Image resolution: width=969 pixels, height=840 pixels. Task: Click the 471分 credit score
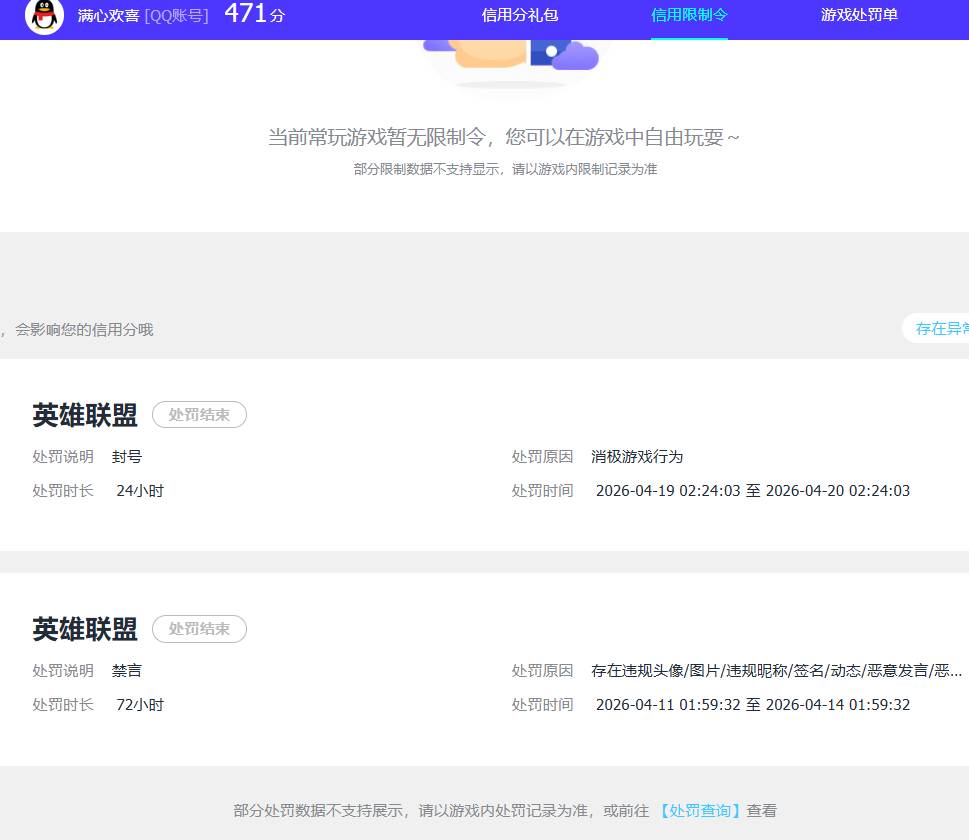(255, 14)
